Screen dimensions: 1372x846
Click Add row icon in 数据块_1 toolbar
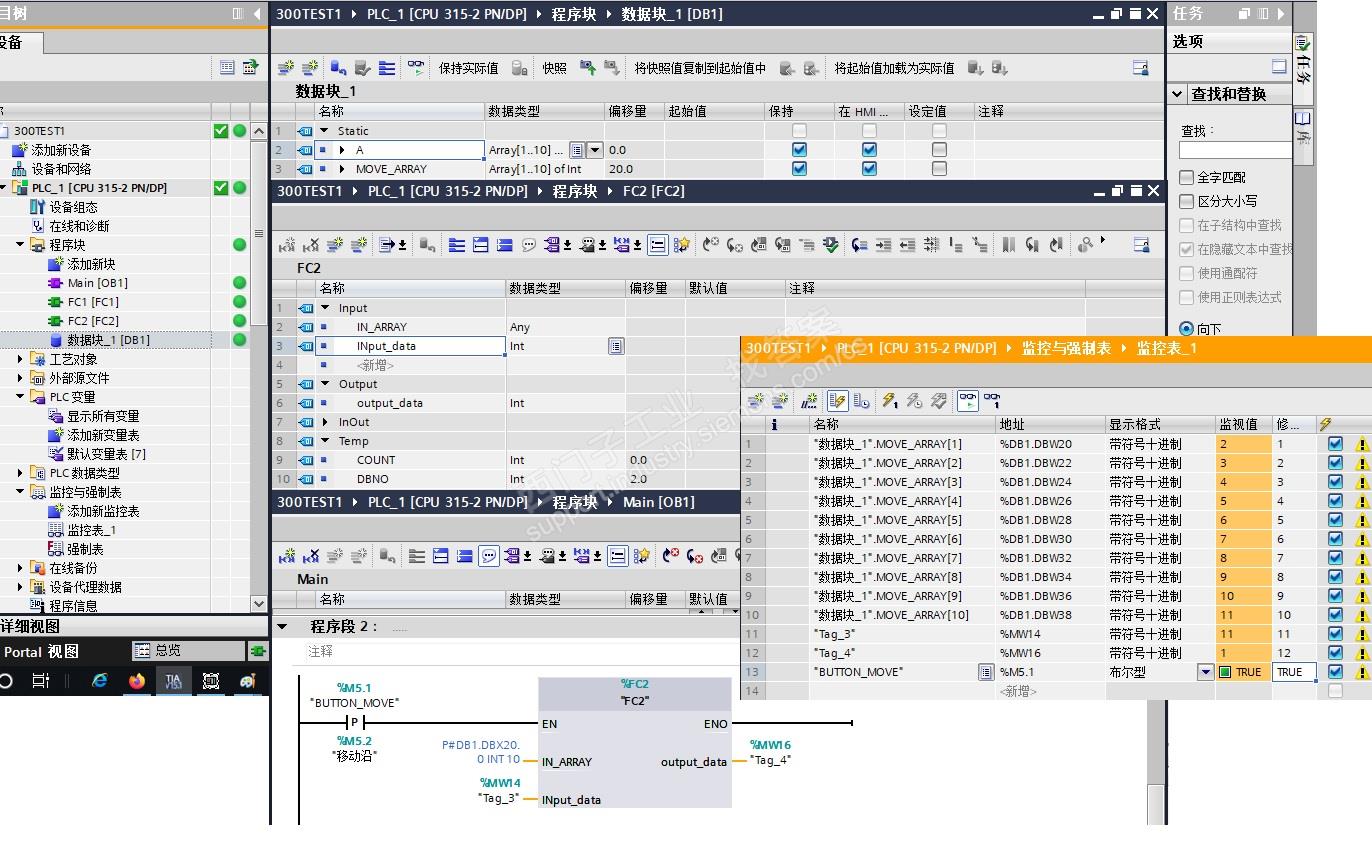pos(310,68)
